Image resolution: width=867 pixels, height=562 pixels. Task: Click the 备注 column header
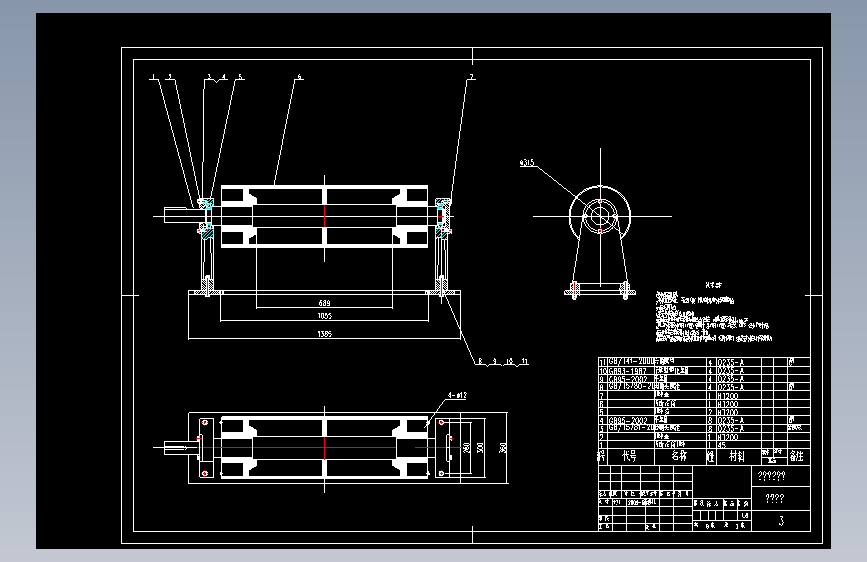coord(797,456)
